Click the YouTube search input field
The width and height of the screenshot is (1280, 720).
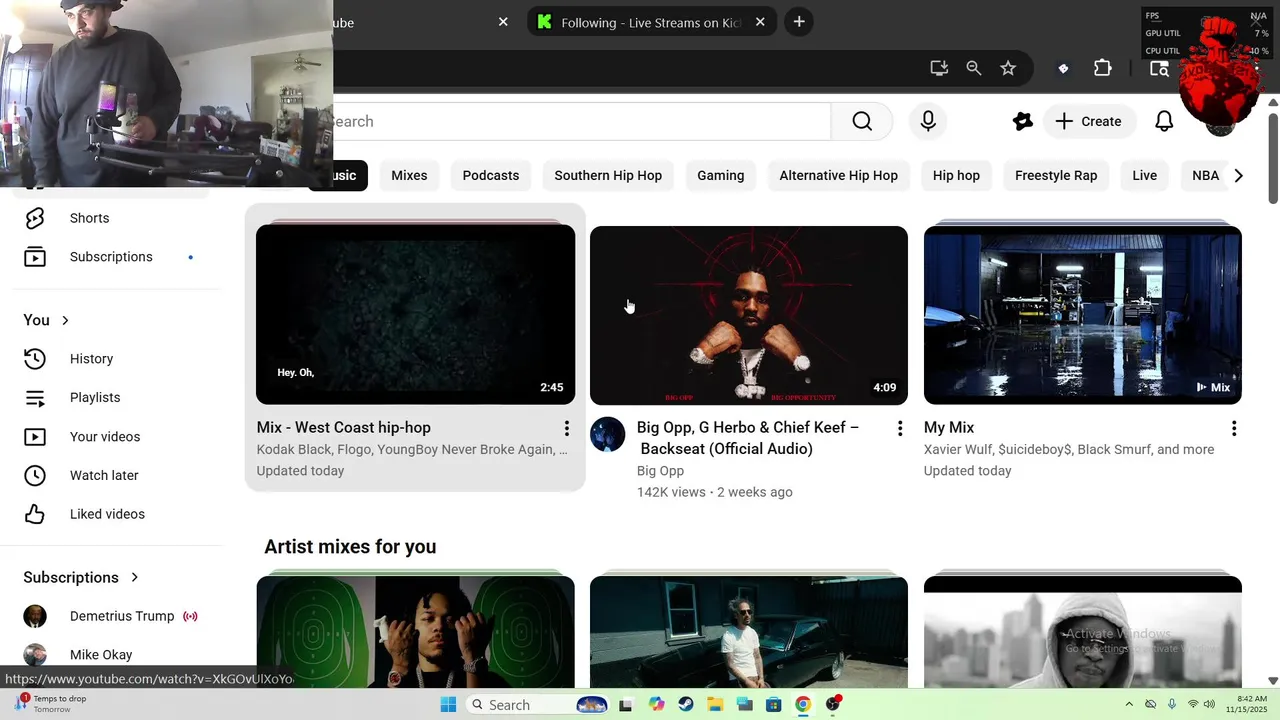click(x=582, y=121)
